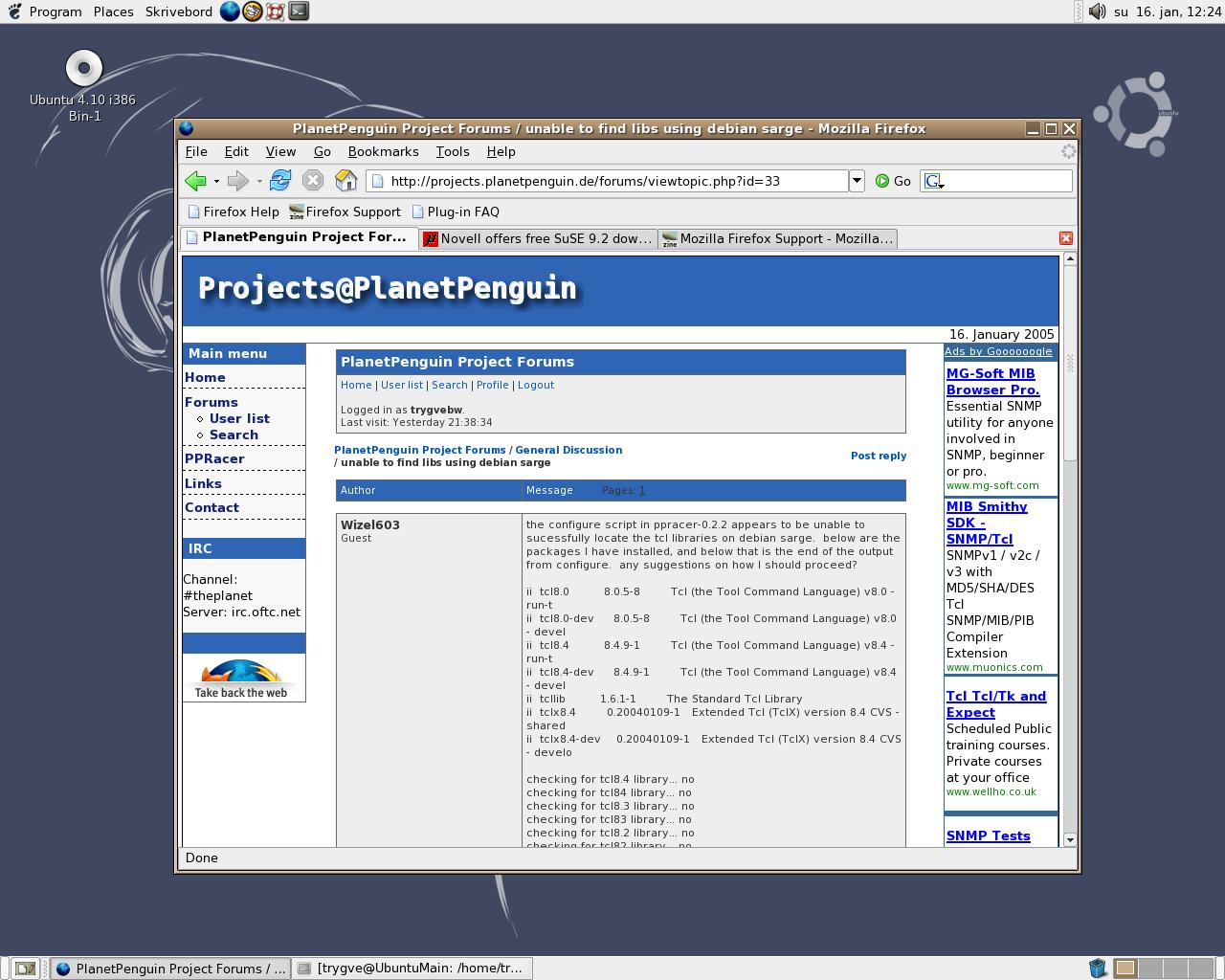Select the PlanetPenguin Project Forums tab

coord(299,237)
